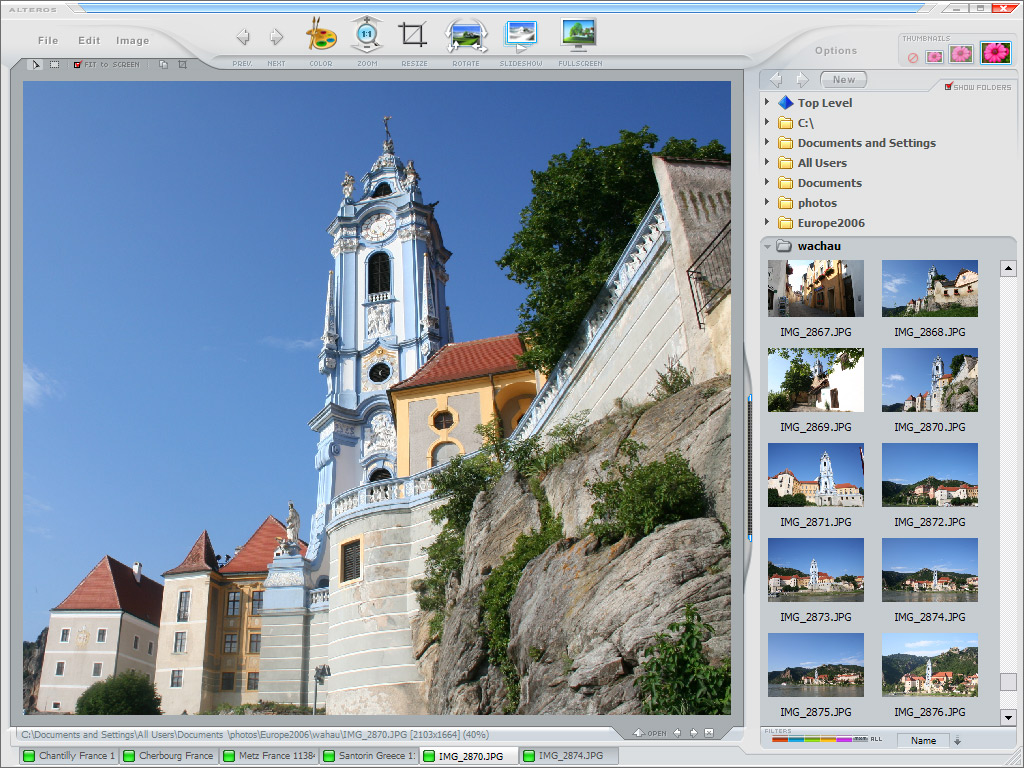This screenshot has width=1024, height=768.
Task: Switch to Fullscreen view
Action: click(579, 36)
